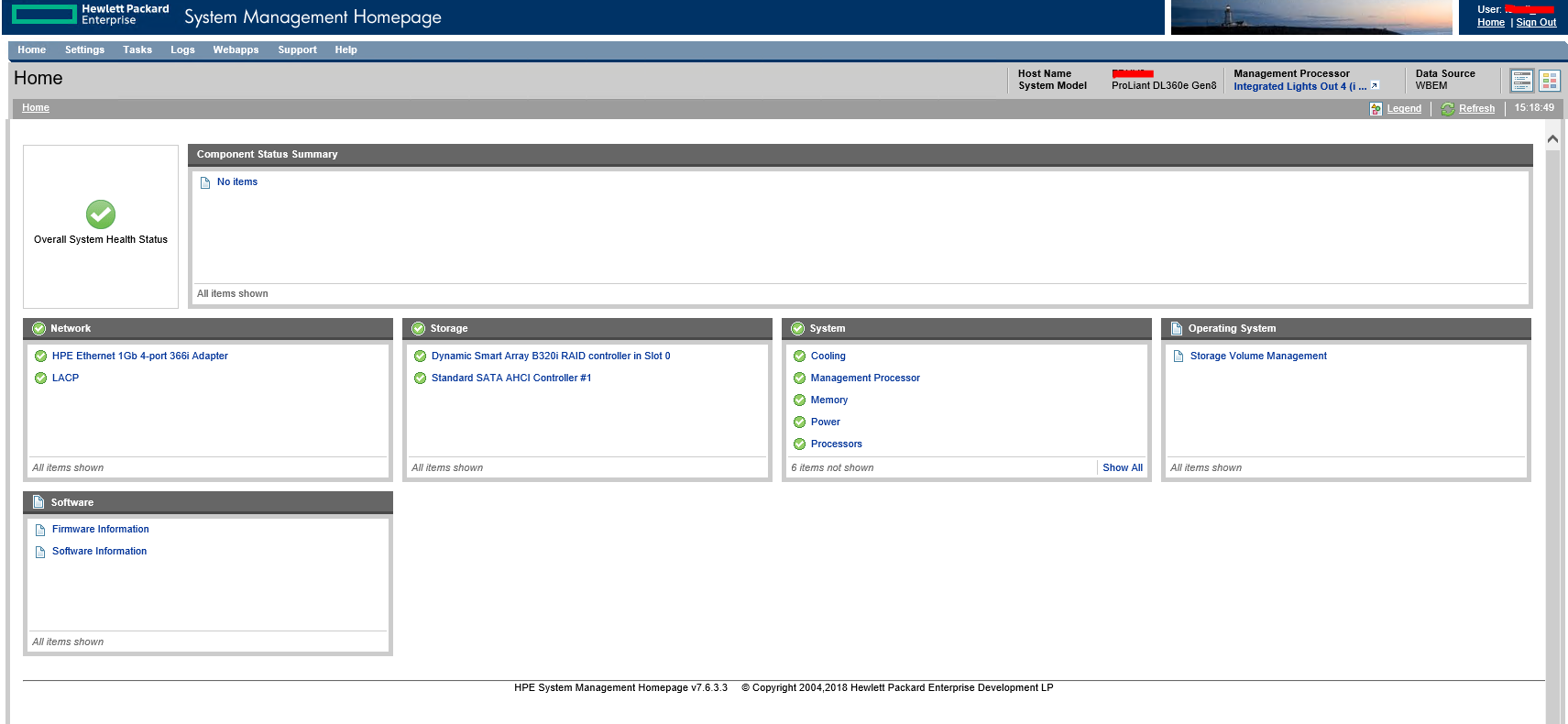Click the ProLiant DL360e Gen8 model text
Screen dimensions: 1568x724
(1164, 86)
